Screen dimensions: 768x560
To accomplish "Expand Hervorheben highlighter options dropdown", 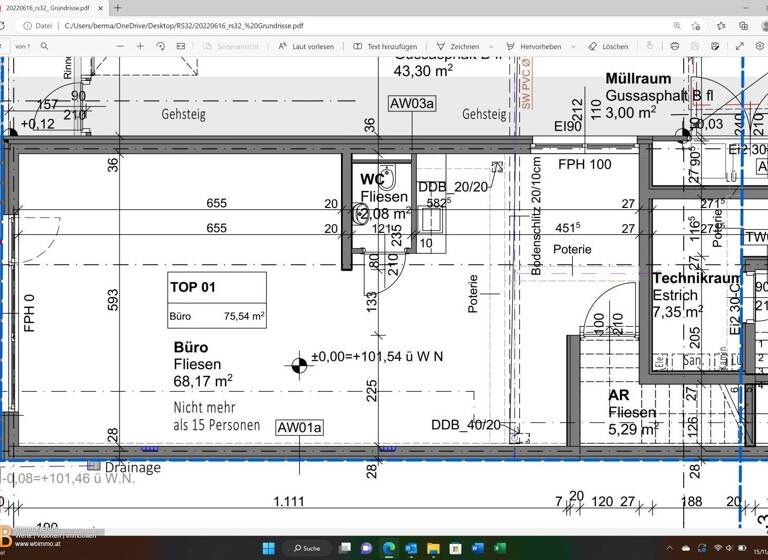I will pos(571,46).
